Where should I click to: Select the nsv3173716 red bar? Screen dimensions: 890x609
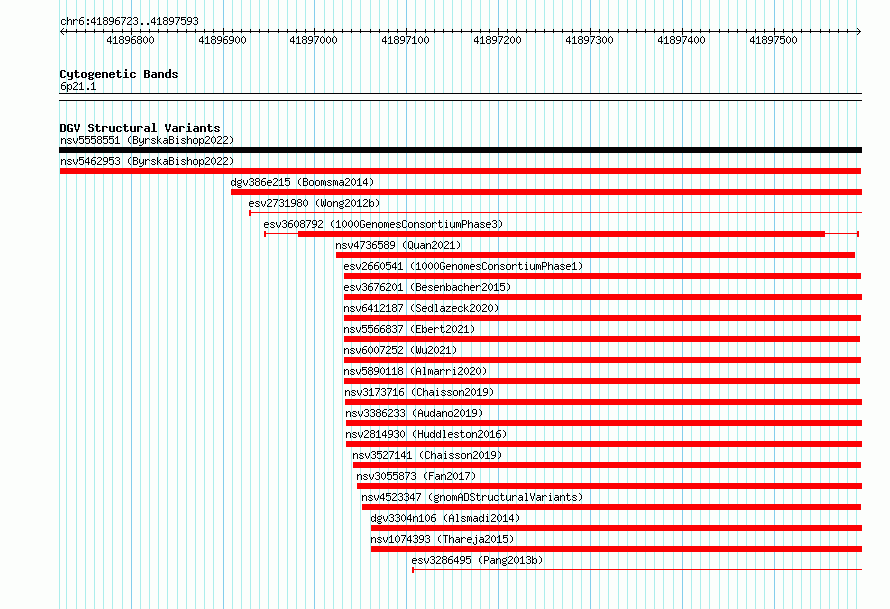(x=603, y=402)
